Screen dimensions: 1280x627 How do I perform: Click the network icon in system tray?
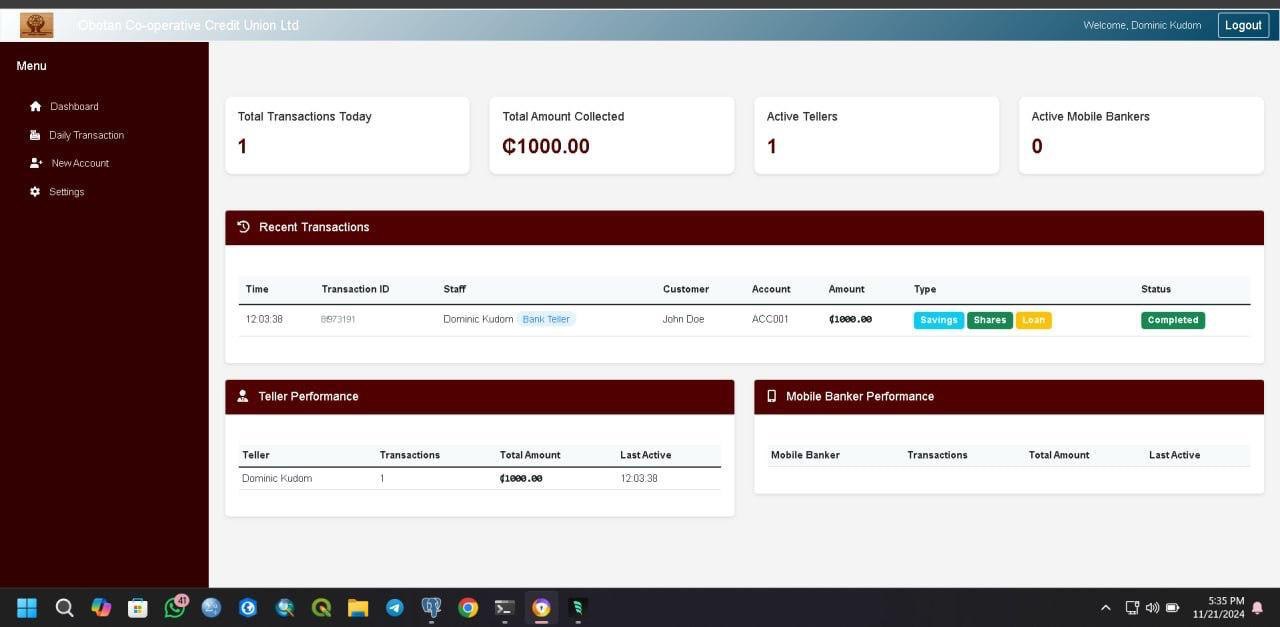click(1132, 607)
